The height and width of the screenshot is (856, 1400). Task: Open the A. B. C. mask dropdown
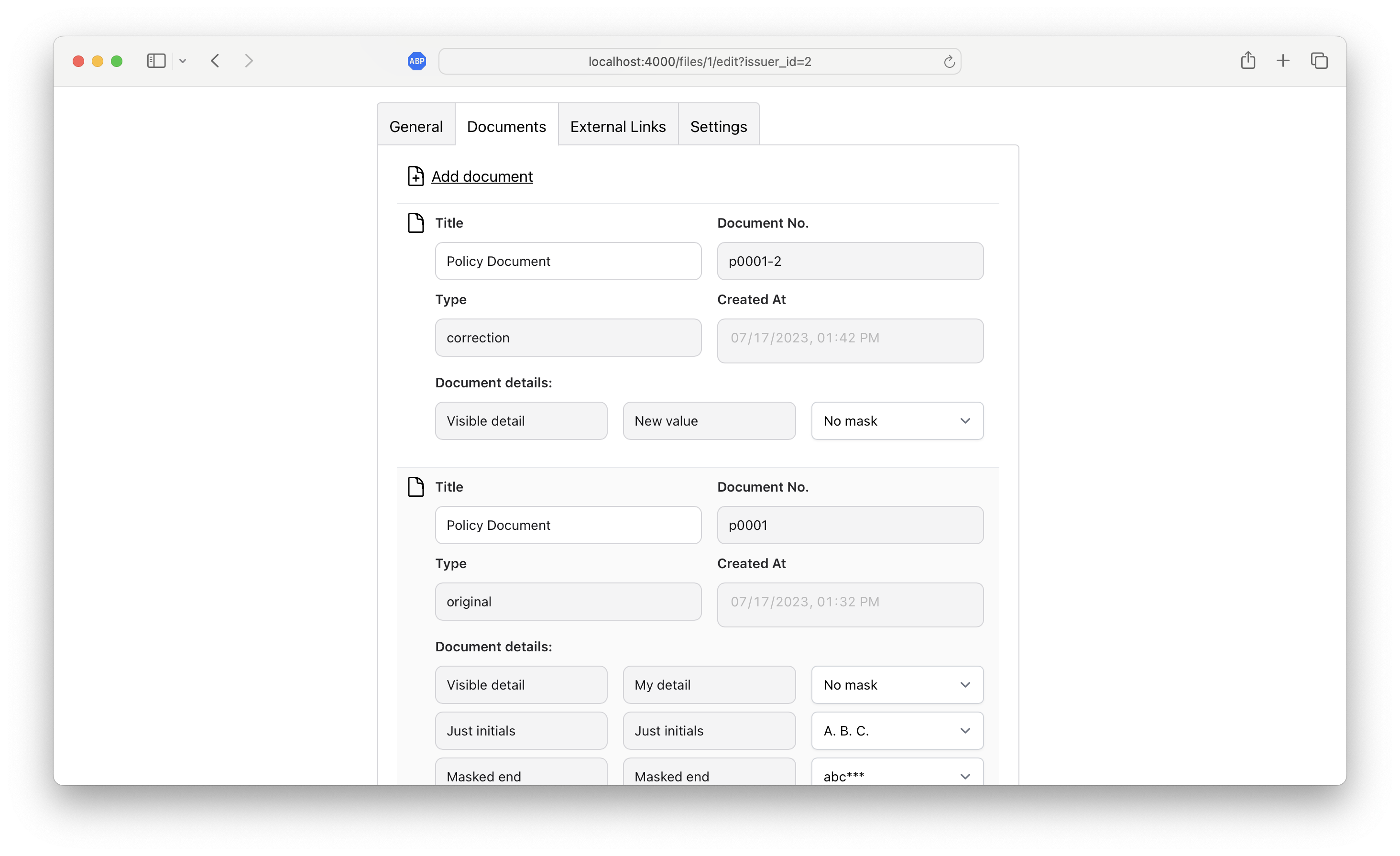click(x=897, y=730)
